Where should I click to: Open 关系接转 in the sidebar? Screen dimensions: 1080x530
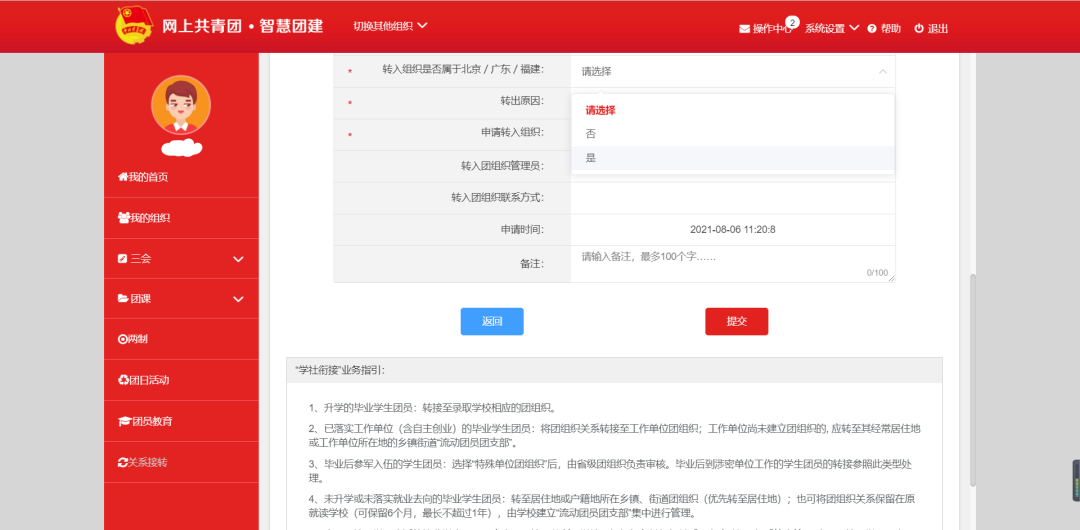point(143,462)
